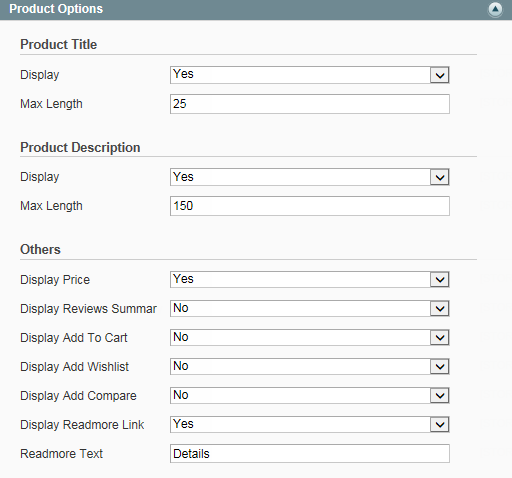
Task: Click dropdown arrow of Display Price
Action: click(x=440, y=280)
